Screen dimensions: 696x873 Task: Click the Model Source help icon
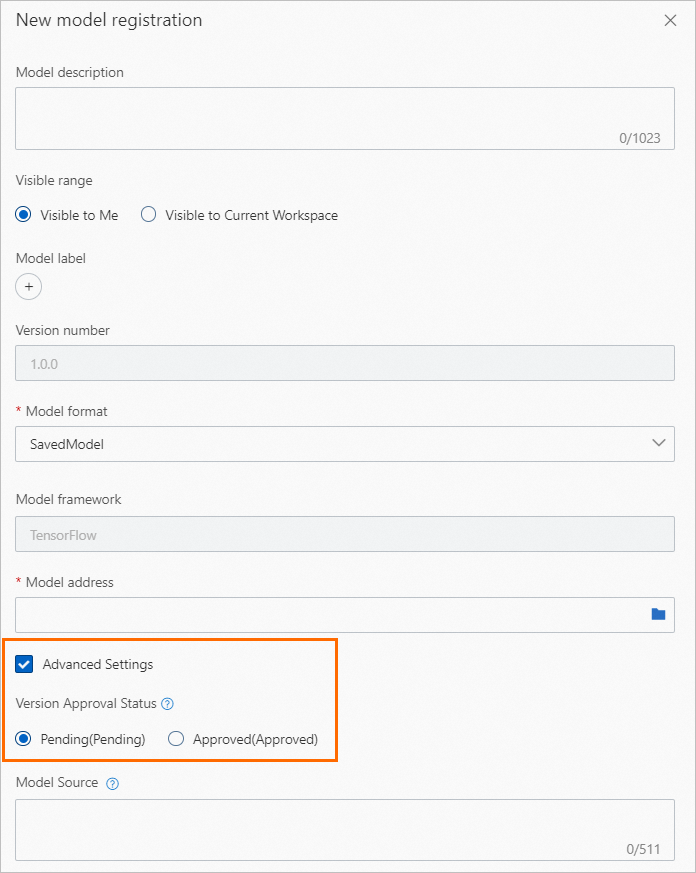tap(112, 784)
